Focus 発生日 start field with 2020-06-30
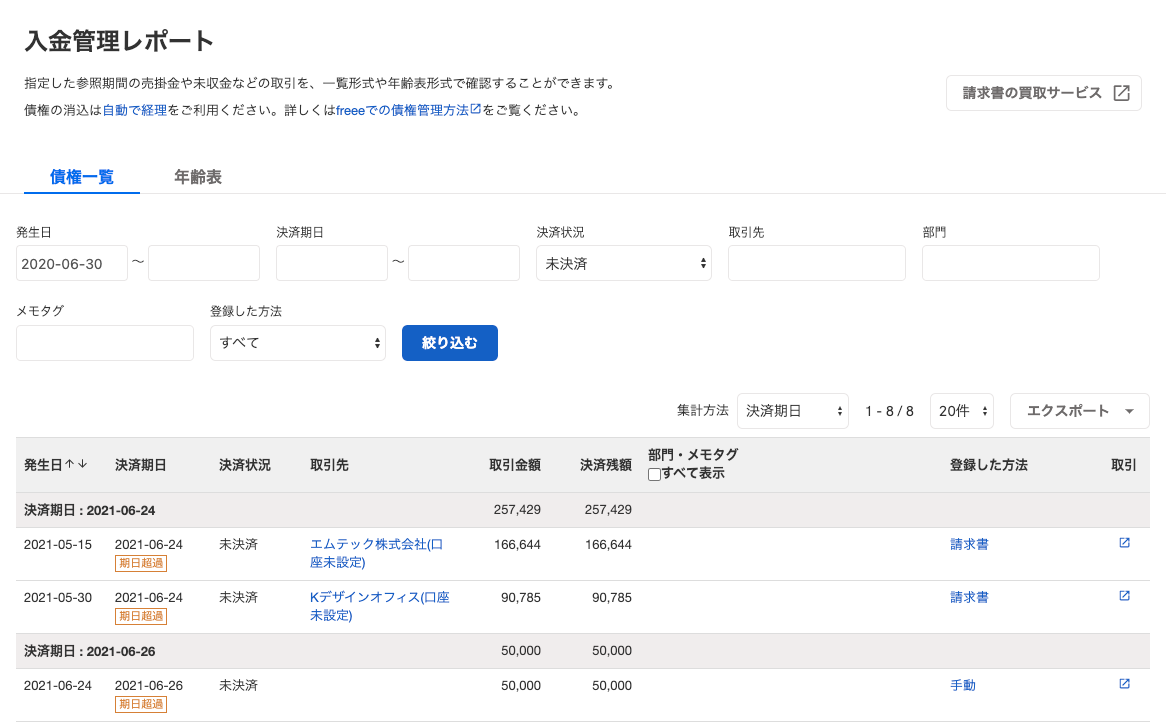This screenshot has height=722, width=1166. coord(71,263)
